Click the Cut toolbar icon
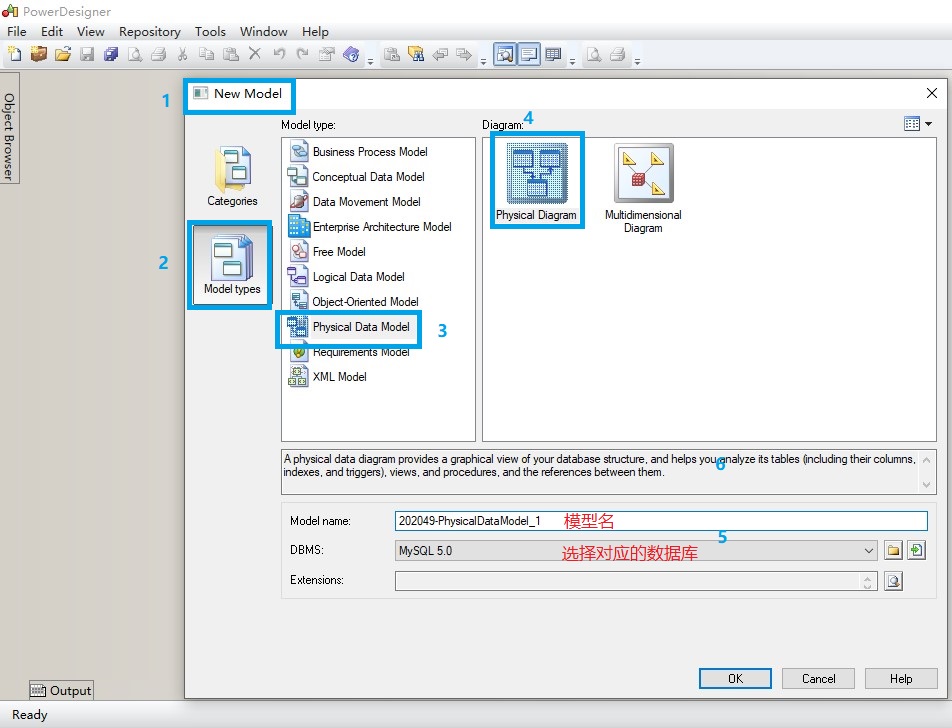 pyautogui.click(x=183, y=54)
